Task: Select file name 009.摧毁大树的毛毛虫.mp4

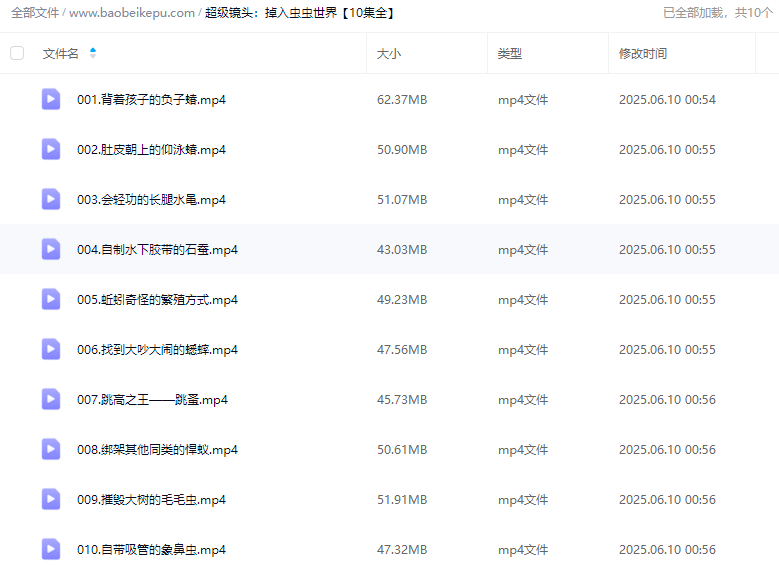Action: pos(151,500)
